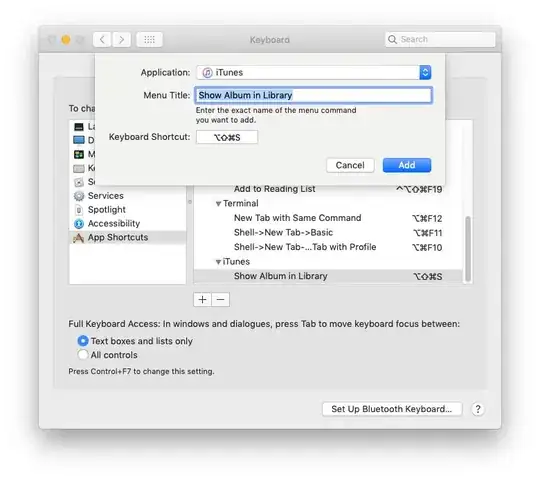The image size is (540, 480).
Task: Click the iTunes icon in Application field
Action: tap(207, 73)
